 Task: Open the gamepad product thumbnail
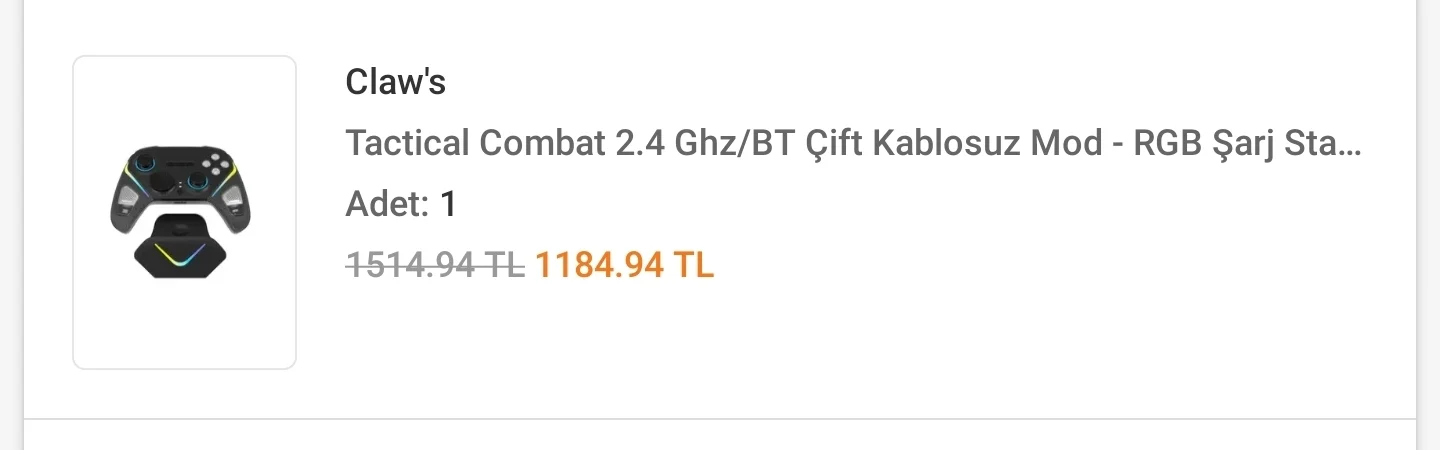click(184, 212)
